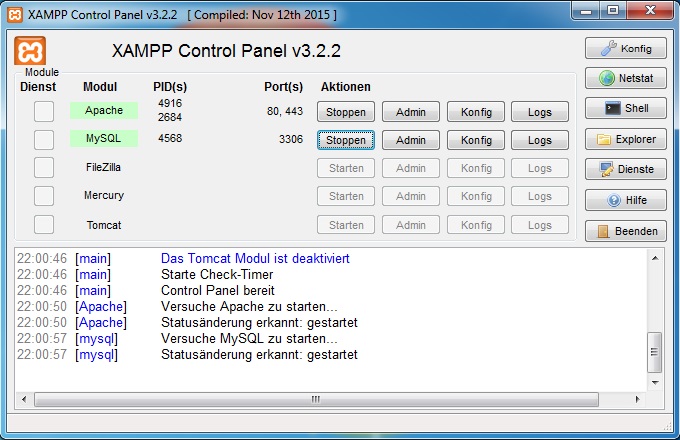Viewport: 680px width, 440px height.
Task: Click log line 'Versuche Apache zu starten...'
Action: (249, 306)
